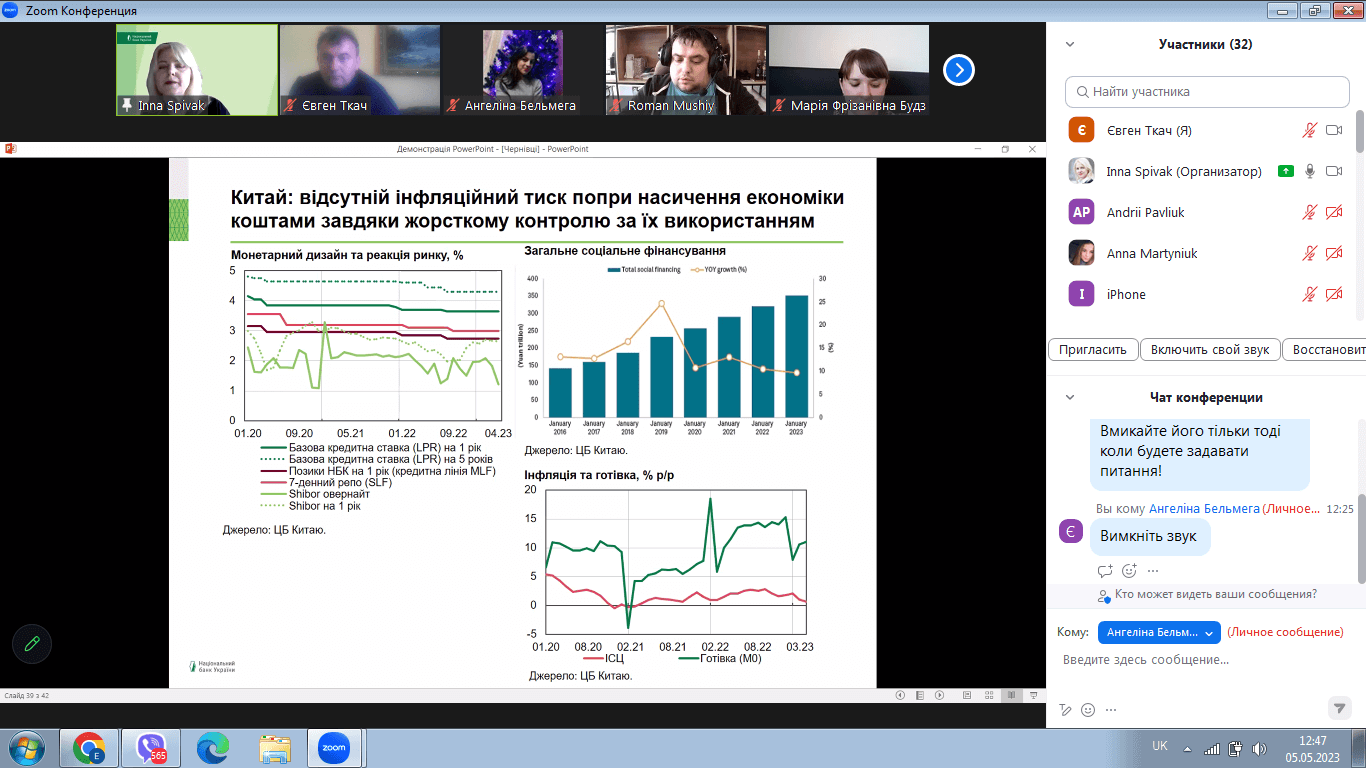The image size is (1366, 768).
Task: Open 'Кто может видеть ваши сообщения?' link
Action: (x=1216, y=594)
